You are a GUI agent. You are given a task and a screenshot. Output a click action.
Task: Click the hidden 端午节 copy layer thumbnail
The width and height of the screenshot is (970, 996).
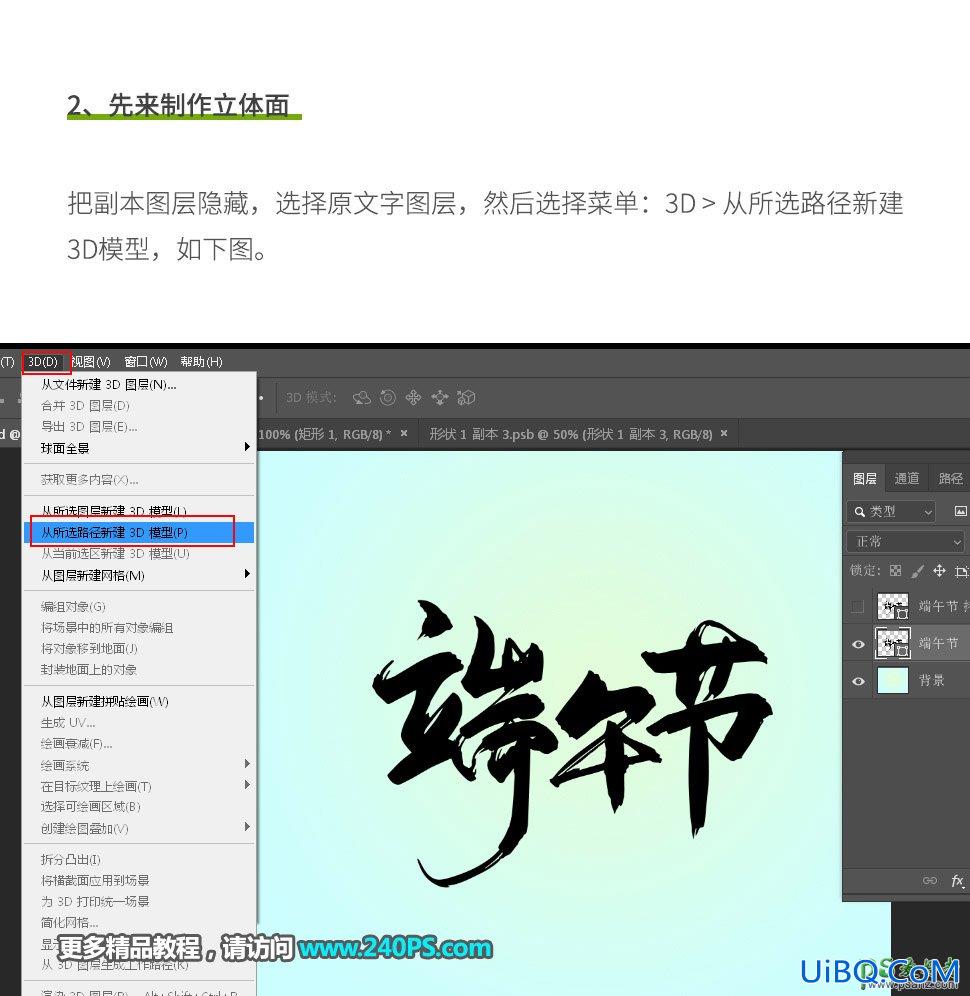click(x=893, y=607)
